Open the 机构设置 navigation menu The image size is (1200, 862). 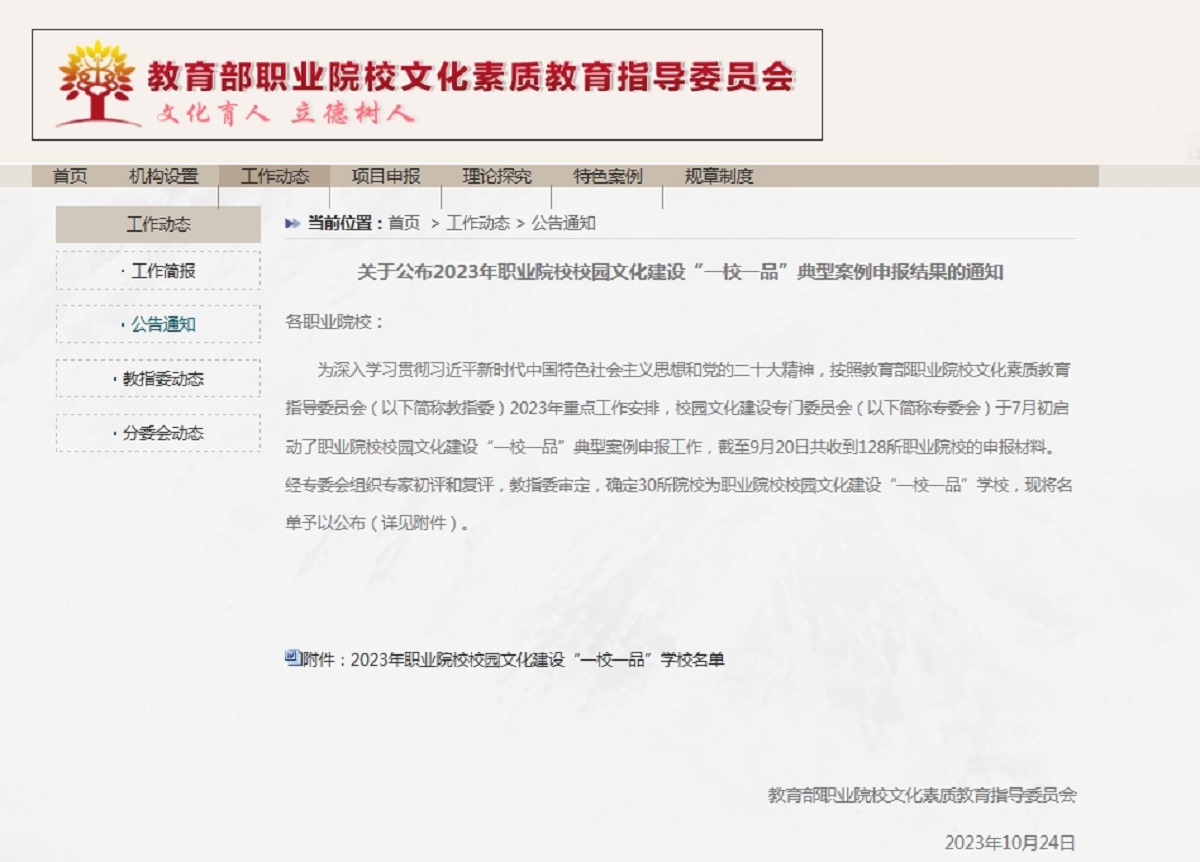tap(164, 177)
